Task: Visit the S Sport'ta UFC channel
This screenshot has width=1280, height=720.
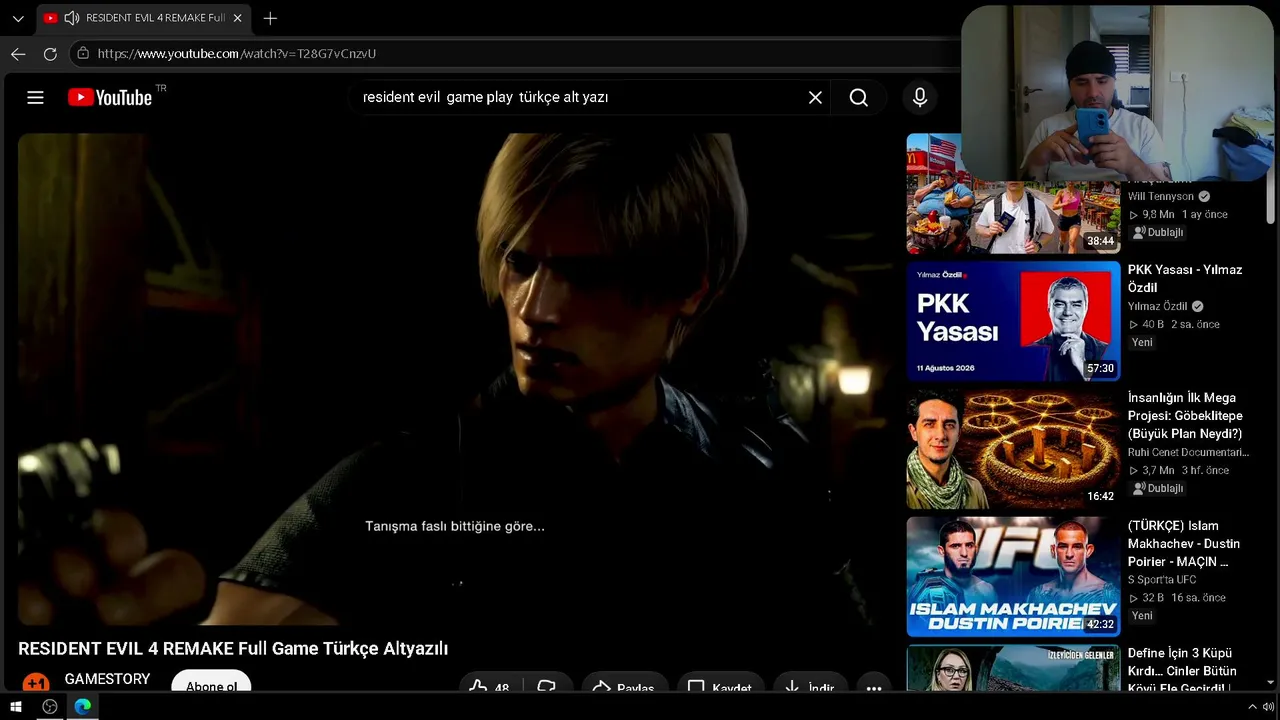Action: (1162, 580)
